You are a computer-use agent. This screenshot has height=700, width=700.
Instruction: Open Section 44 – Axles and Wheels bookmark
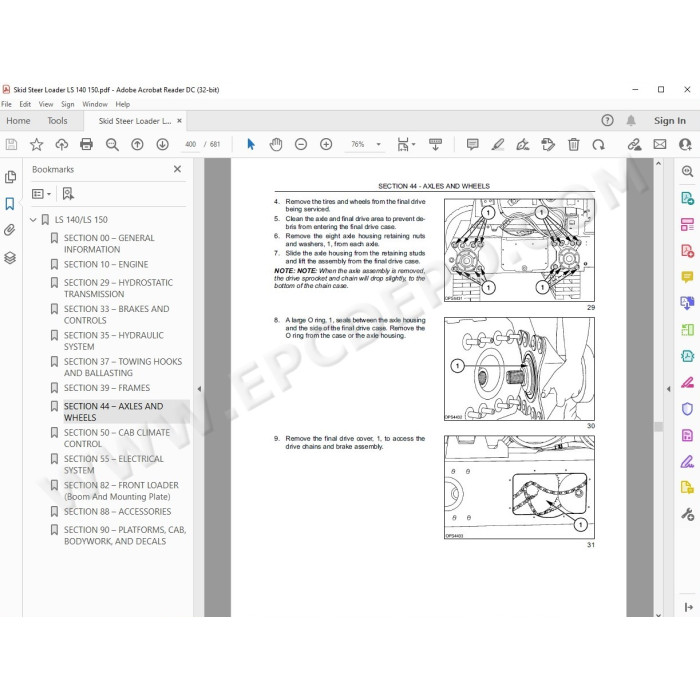coord(113,412)
